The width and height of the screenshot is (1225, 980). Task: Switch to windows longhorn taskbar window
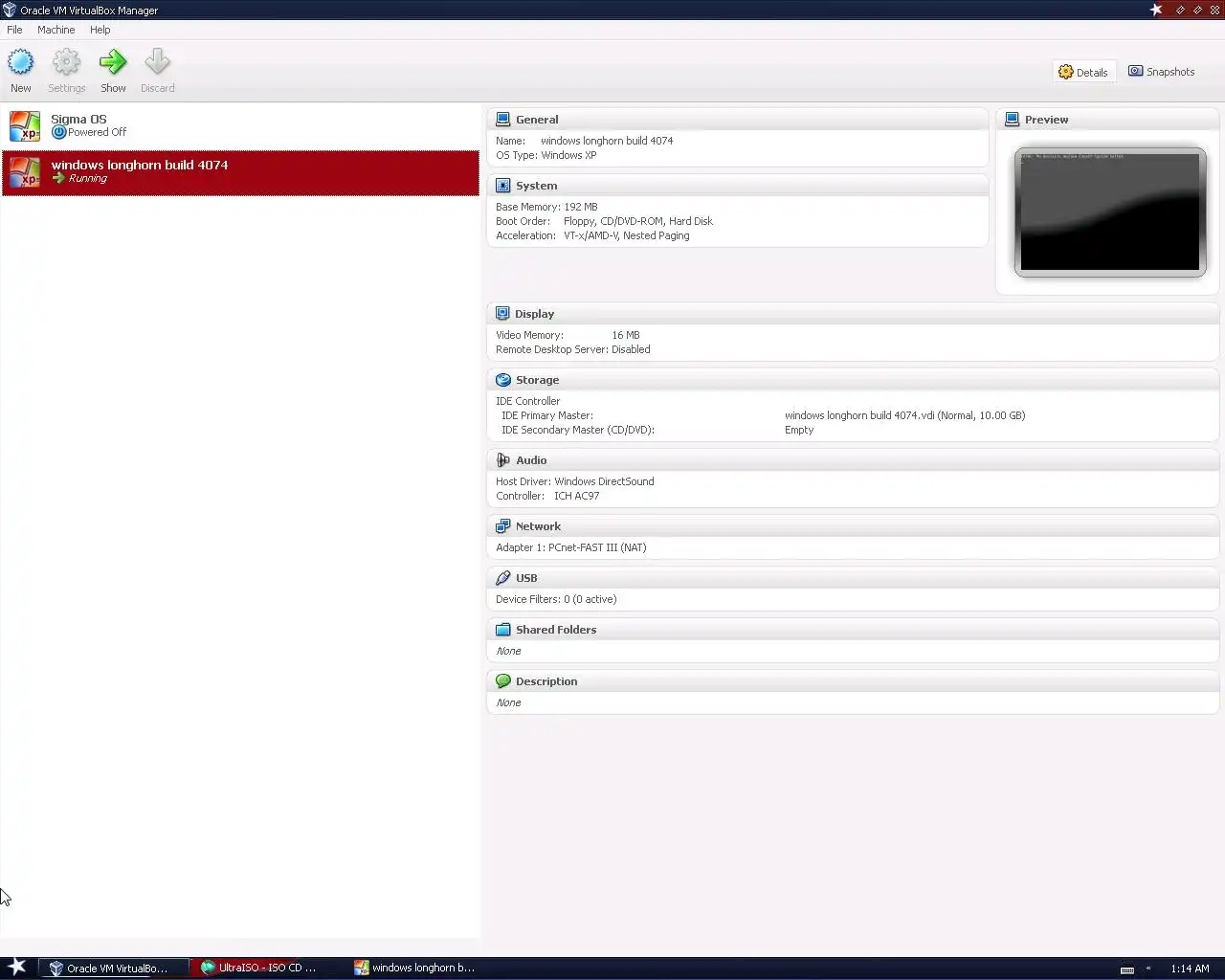pos(417,968)
